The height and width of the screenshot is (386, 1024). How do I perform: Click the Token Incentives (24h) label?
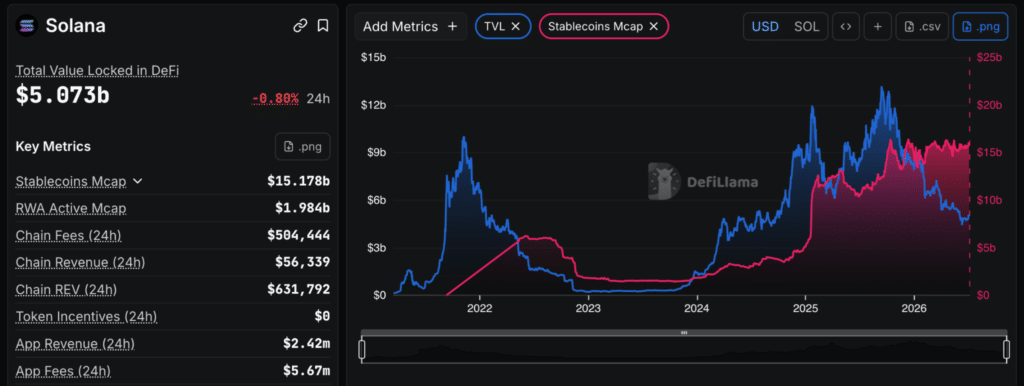point(86,317)
